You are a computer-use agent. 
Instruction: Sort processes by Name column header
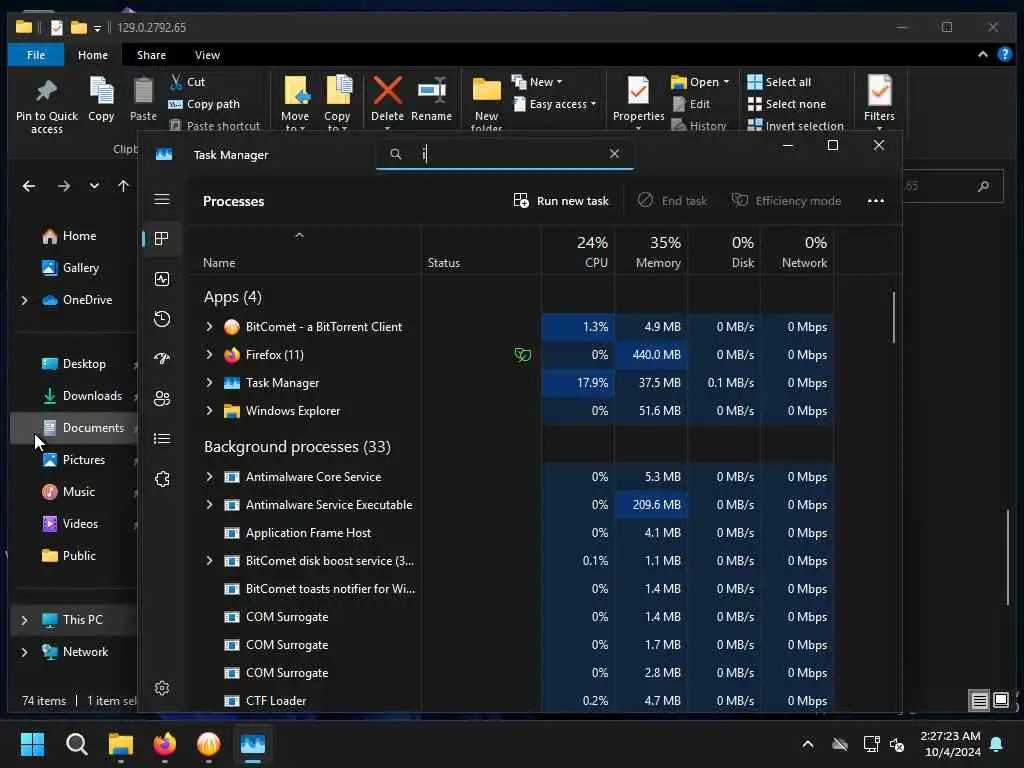pos(306,251)
